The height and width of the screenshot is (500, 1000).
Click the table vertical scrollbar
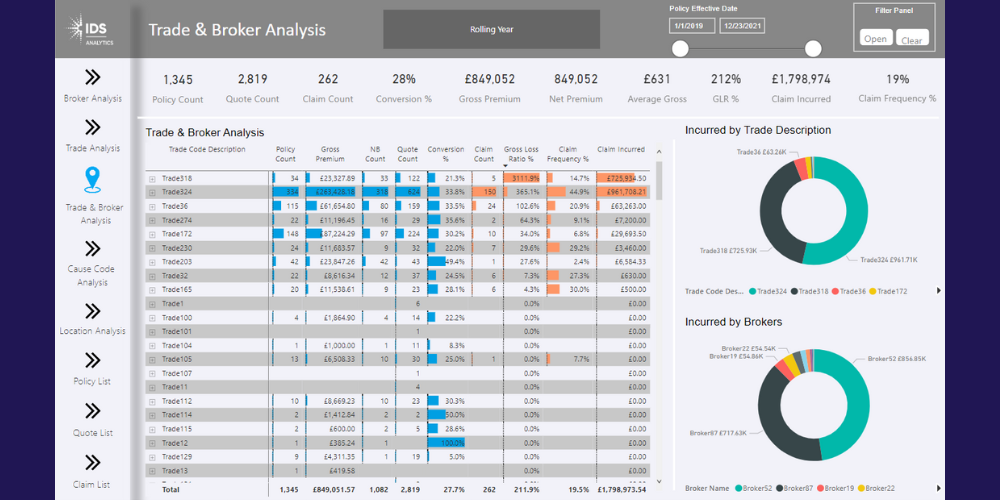coord(659,187)
